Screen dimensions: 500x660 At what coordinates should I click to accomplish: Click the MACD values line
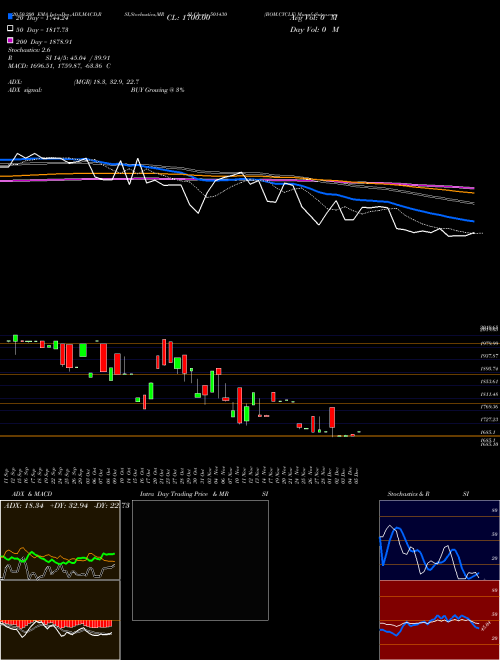click(59, 66)
